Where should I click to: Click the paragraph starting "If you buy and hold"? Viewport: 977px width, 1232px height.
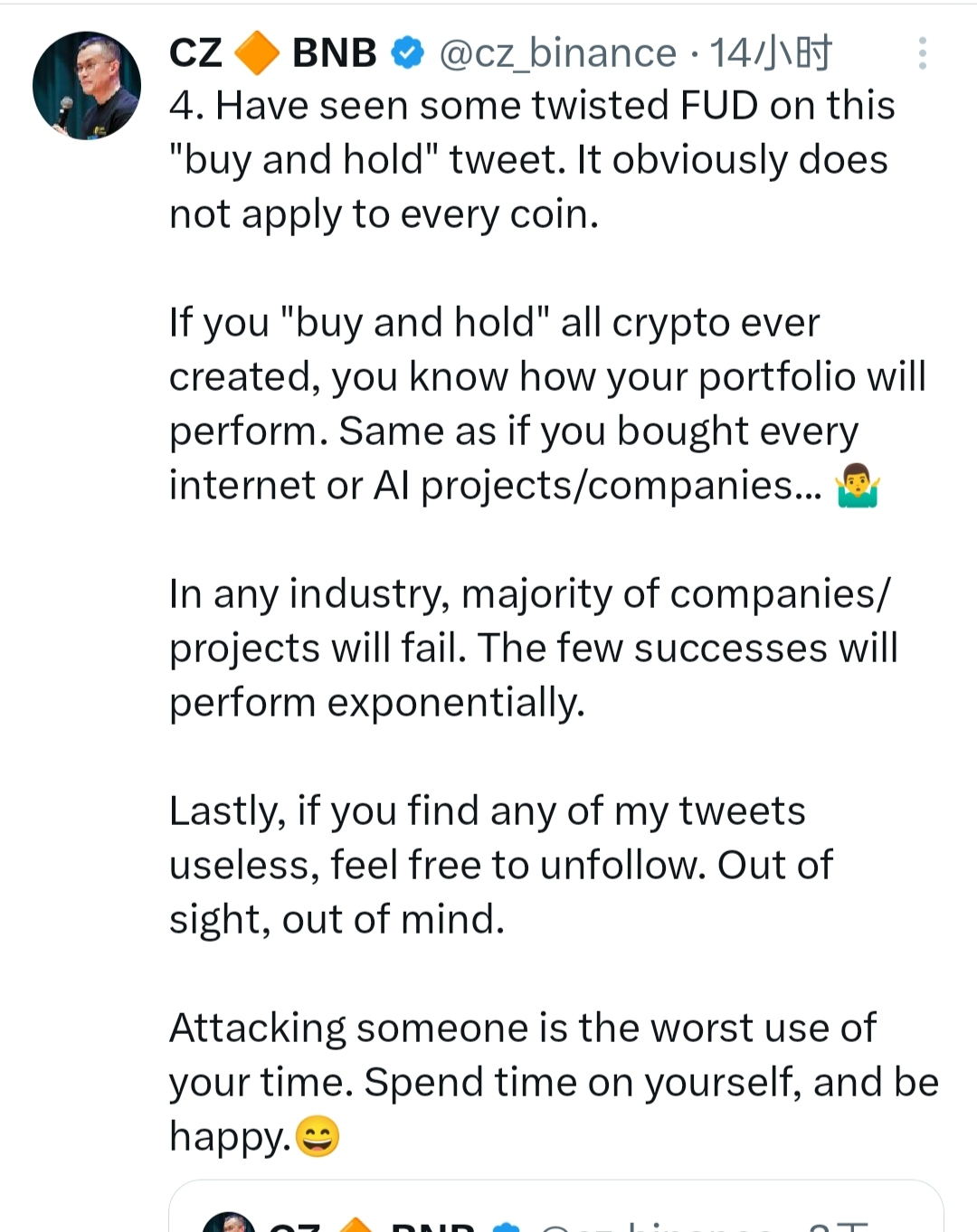pyautogui.click(x=547, y=404)
